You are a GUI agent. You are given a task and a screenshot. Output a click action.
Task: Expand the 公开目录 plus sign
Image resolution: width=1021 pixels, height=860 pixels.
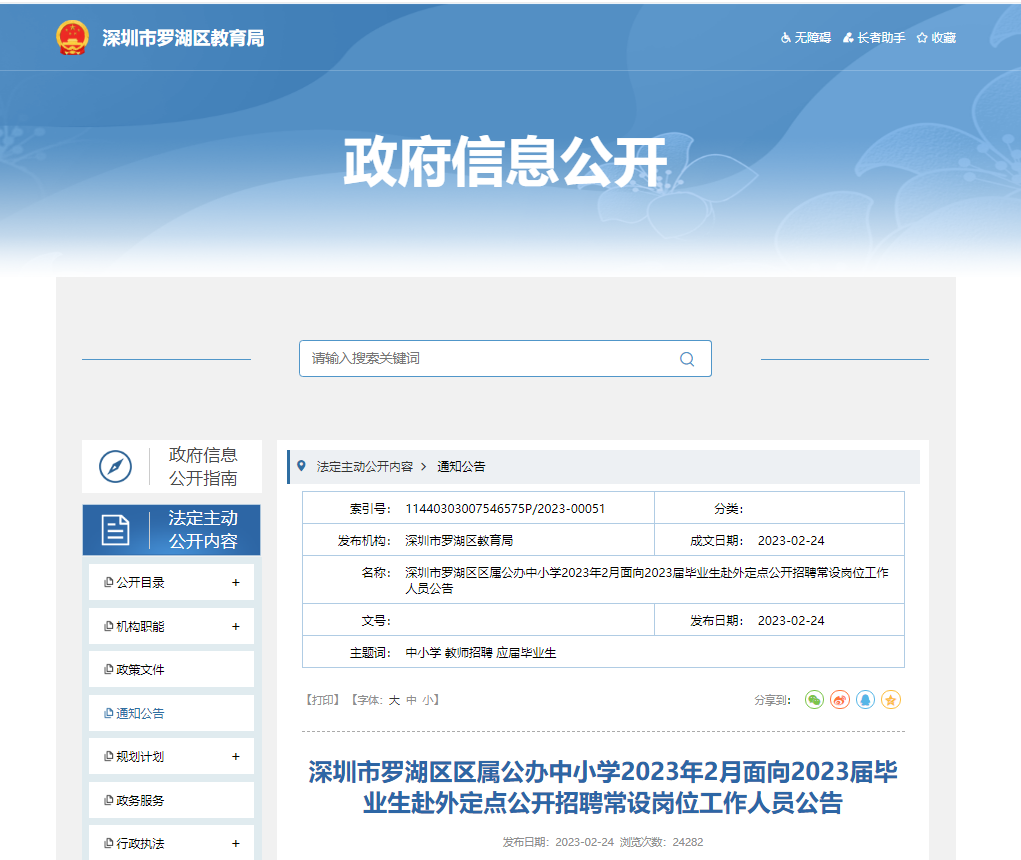[236, 583]
